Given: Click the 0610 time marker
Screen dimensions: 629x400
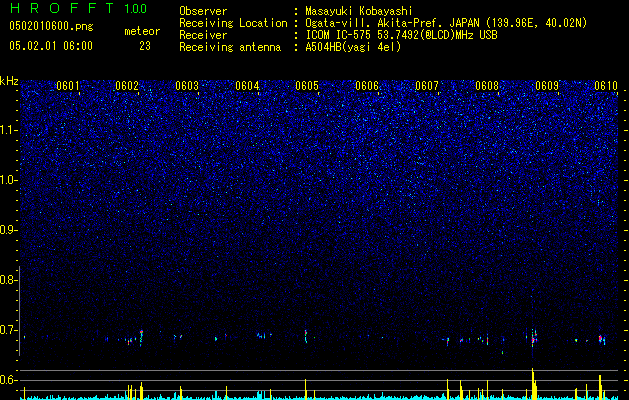Looking at the screenshot, I should (x=606, y=86).
